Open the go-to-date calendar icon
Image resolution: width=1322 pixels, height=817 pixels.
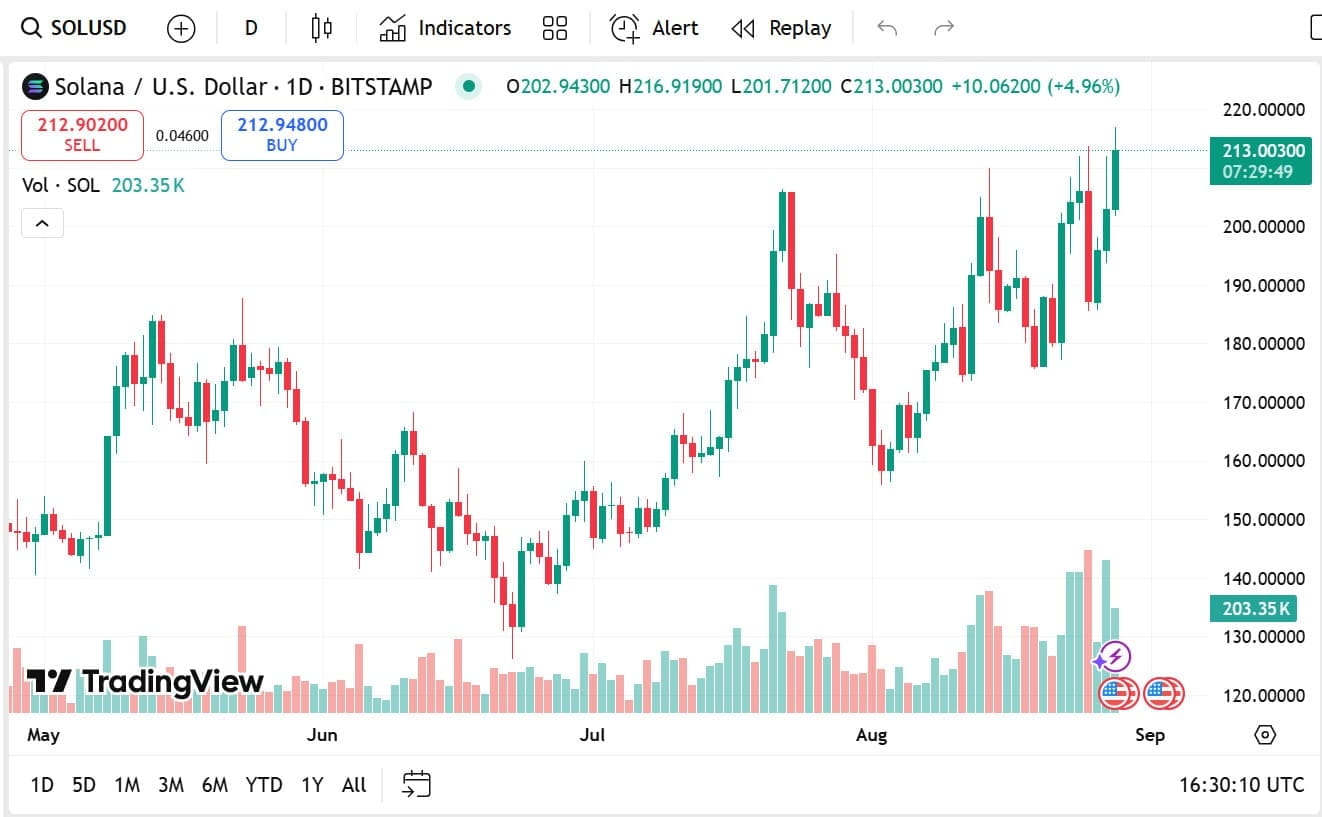(x=416, y=784)
